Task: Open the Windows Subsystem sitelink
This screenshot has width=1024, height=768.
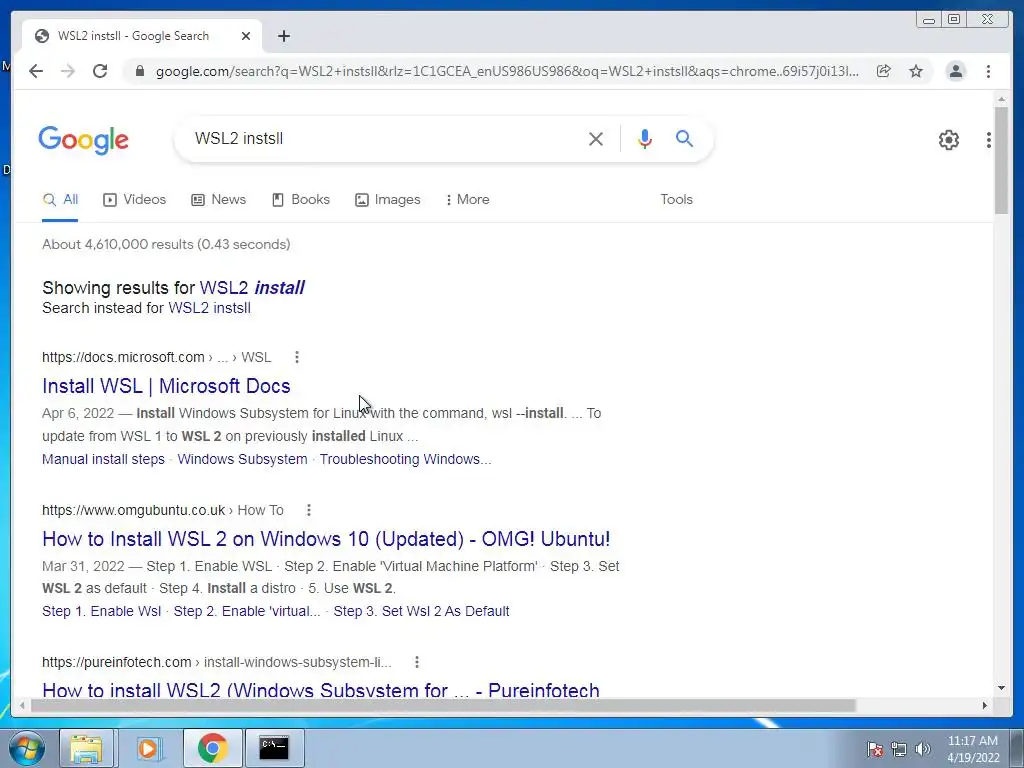Action: 242,459
